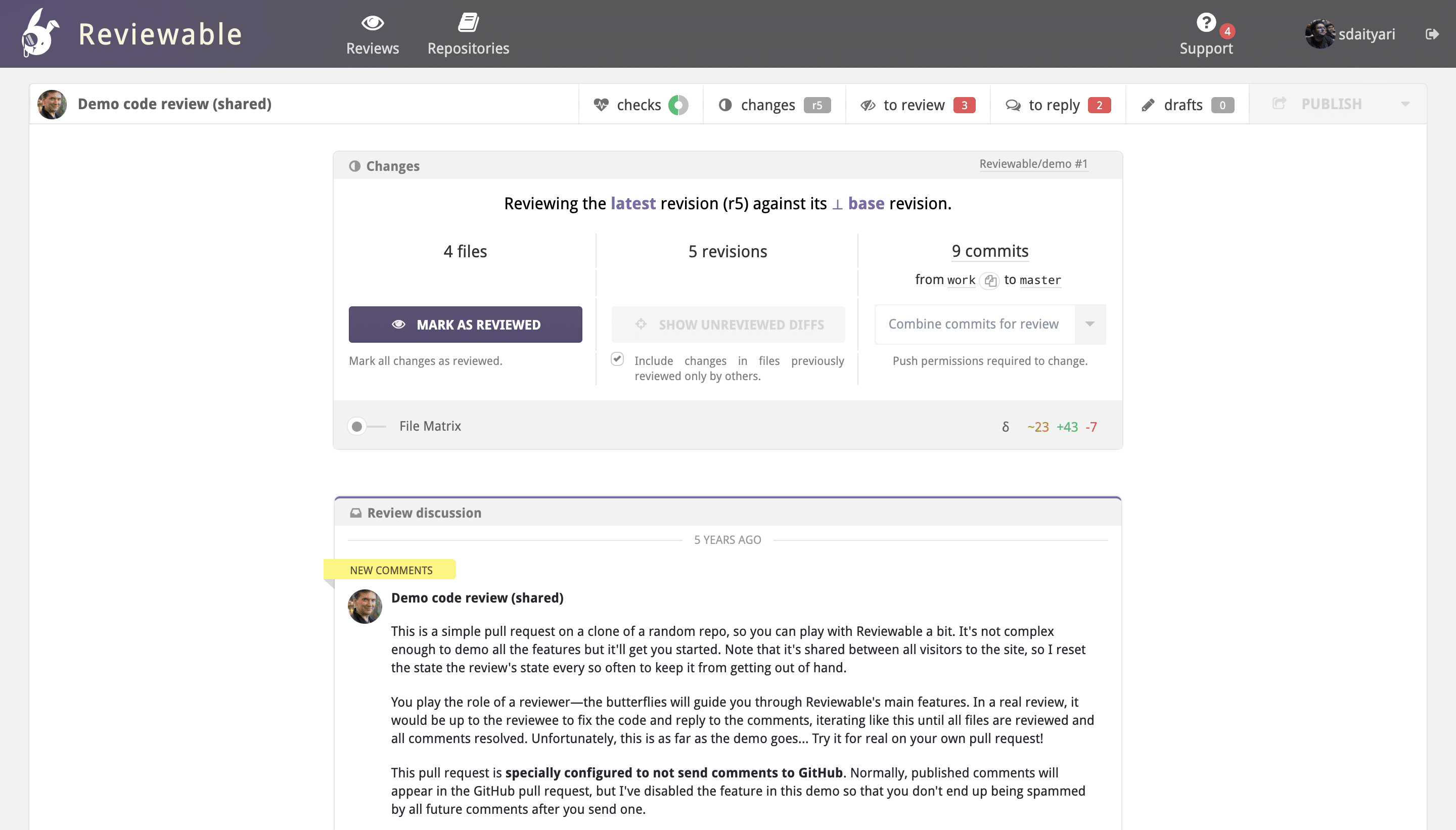Click the to reply badge showing 2
The height and width of the screenshot is (830, 1456).
click(1099, 104)
